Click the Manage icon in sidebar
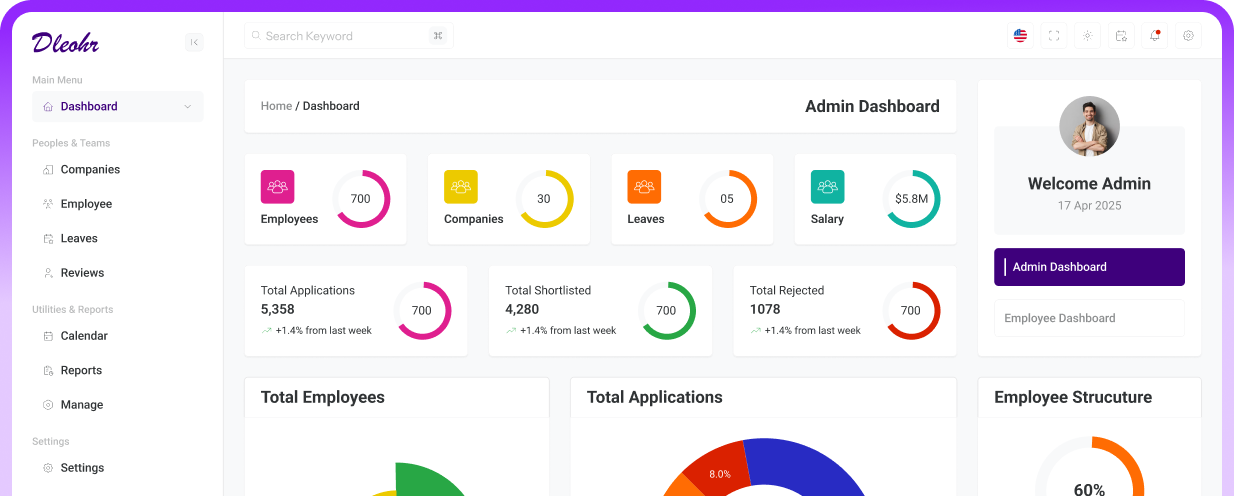Viewport: 1234px width, 496px height. point(48,405)
